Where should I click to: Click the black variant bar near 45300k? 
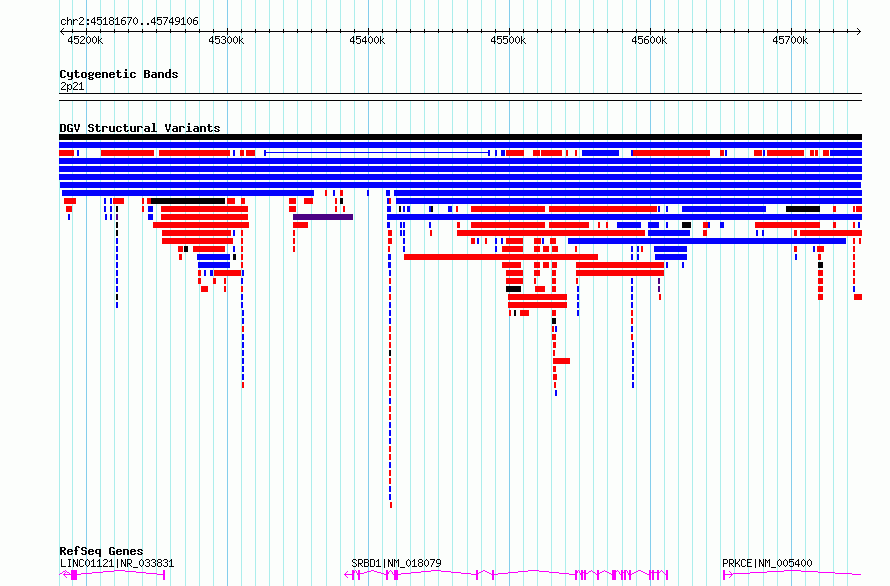click(x=188, y=201)
